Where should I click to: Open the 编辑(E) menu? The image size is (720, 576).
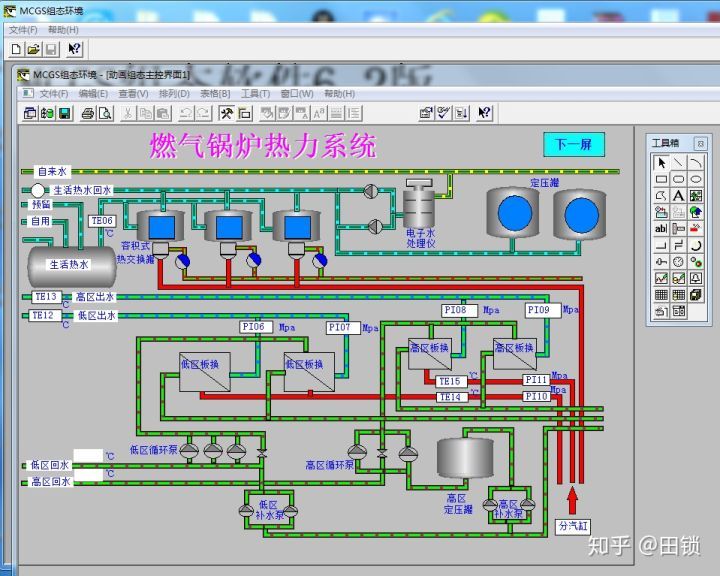(x=93, y=94)
